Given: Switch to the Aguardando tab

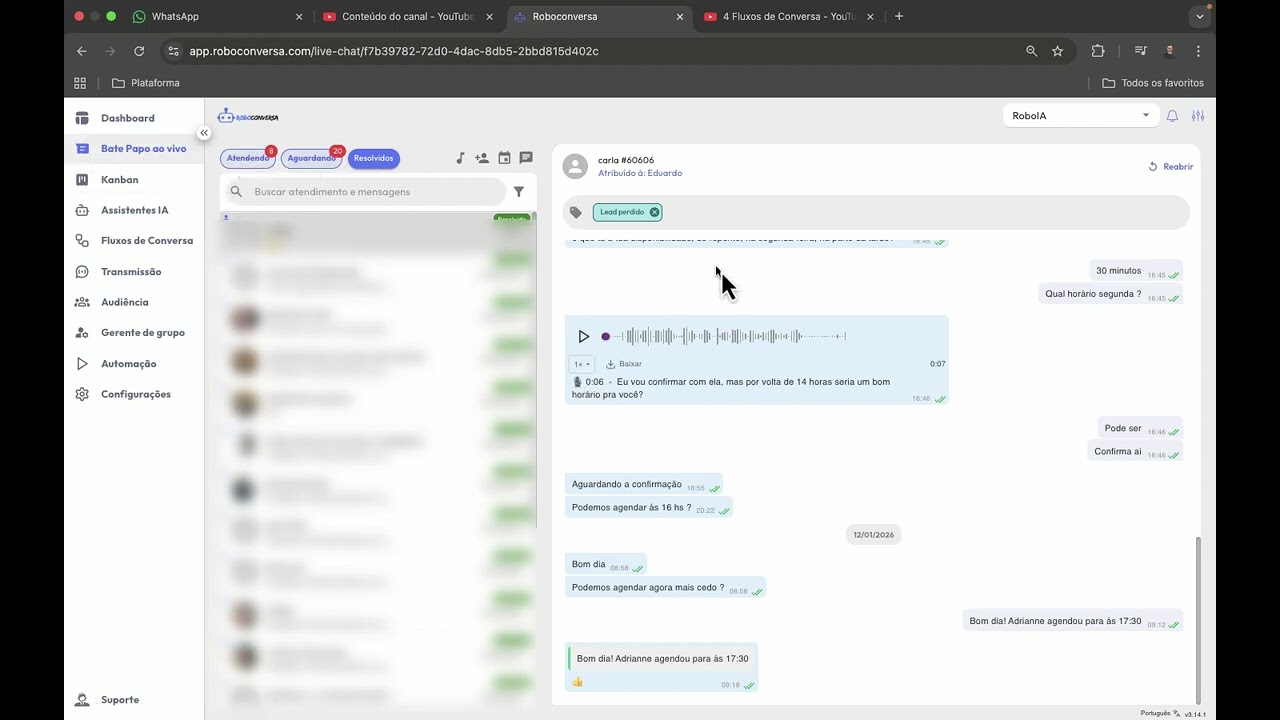Looking at the screenshot, I should pyautogui.click(x=312, y=158).
